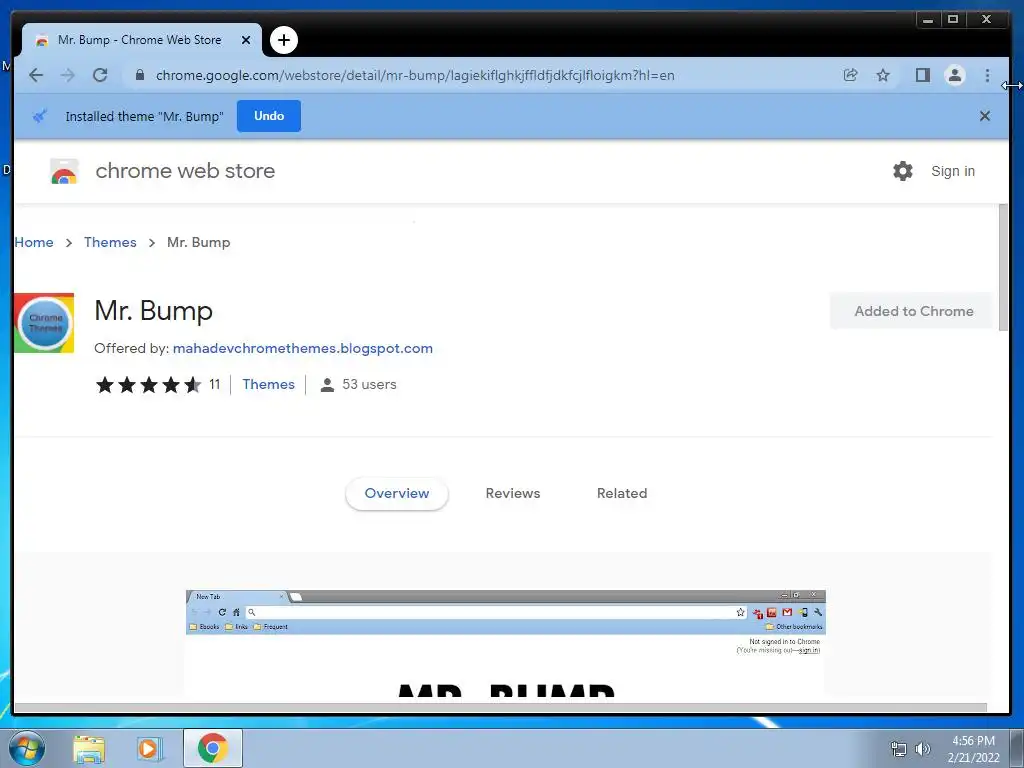1024x768 pixels.
Task: Click the 53 users text
Action: click(369, 384)
